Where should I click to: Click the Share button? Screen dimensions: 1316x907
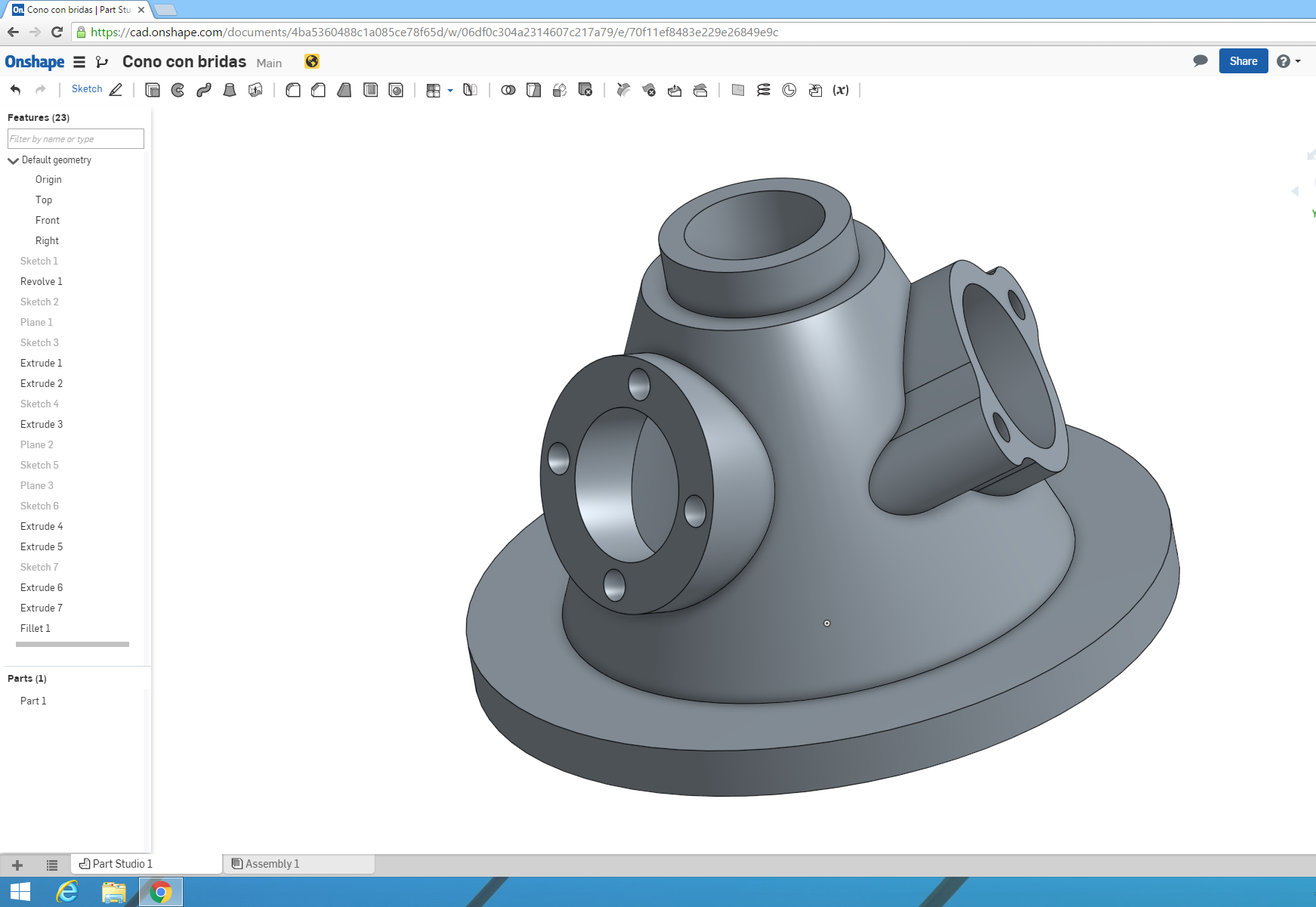pyautogui.click(x=1243, y=61)
